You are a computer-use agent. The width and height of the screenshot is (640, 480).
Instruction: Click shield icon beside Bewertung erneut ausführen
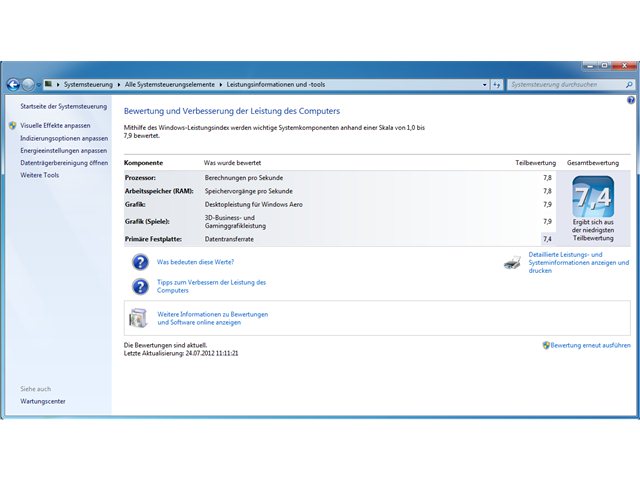pyautogui.click(x=546, y=345)
